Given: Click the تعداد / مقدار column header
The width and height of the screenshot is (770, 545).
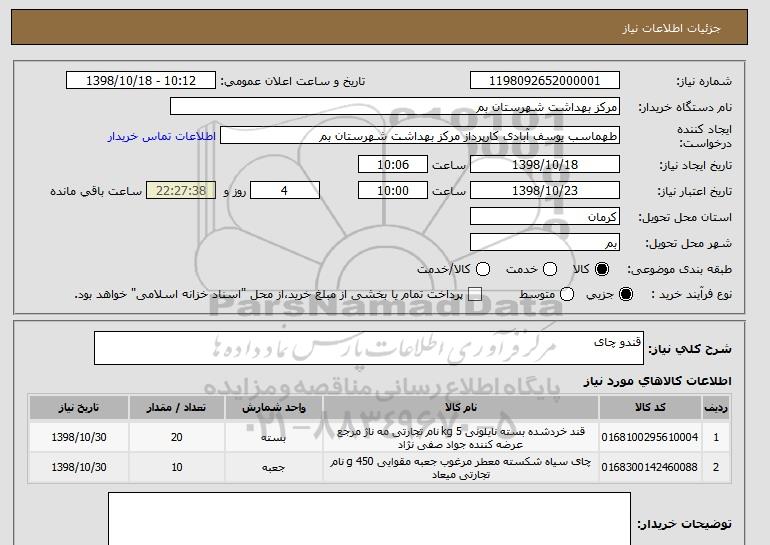Looking at the screenshot, I should tap(177, 408).
